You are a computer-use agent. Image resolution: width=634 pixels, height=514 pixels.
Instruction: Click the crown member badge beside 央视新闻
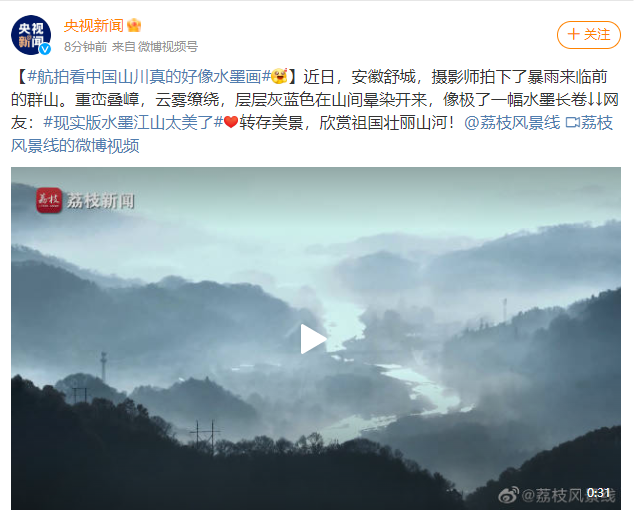click(134, 25)
